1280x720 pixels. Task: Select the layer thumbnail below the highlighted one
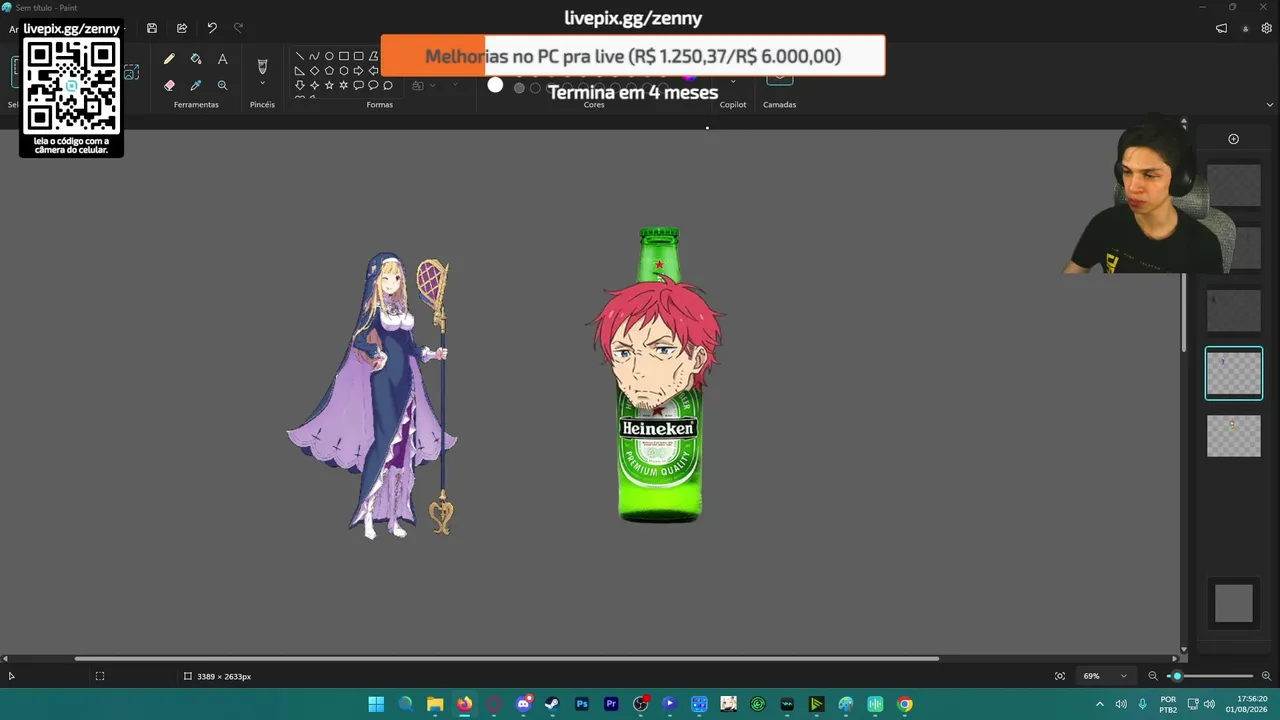click(x=1233, y=436)
